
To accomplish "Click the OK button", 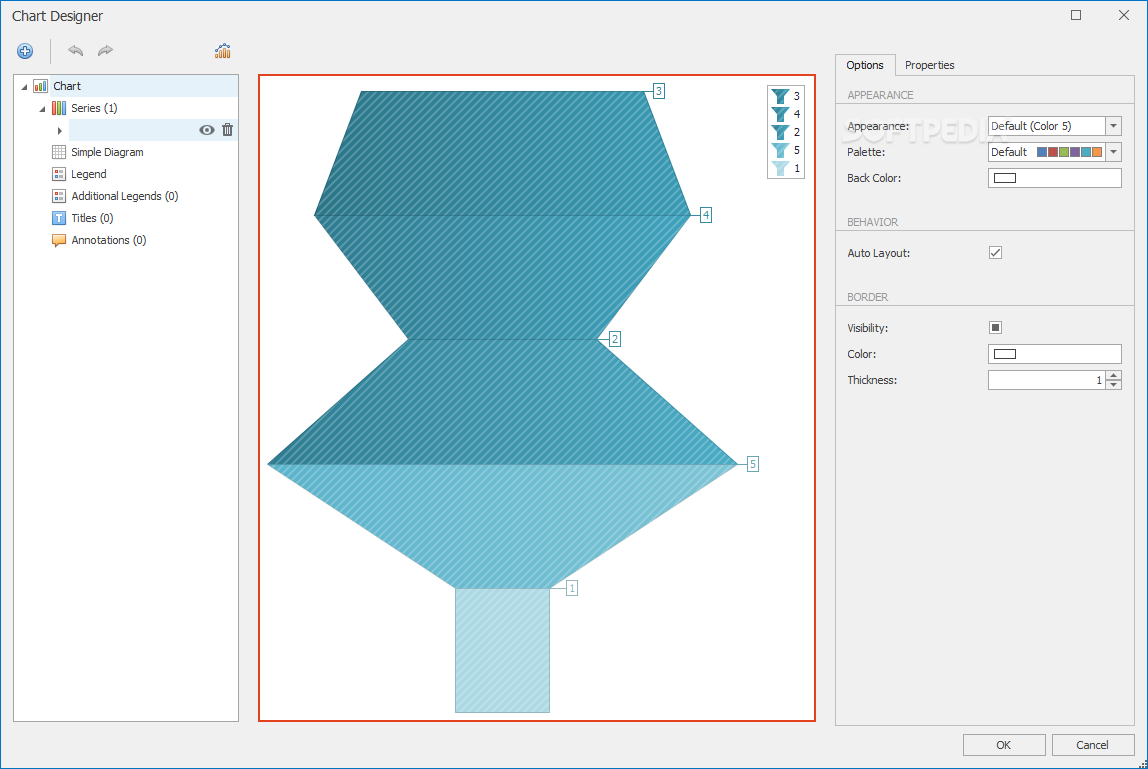I will 1004,745.
